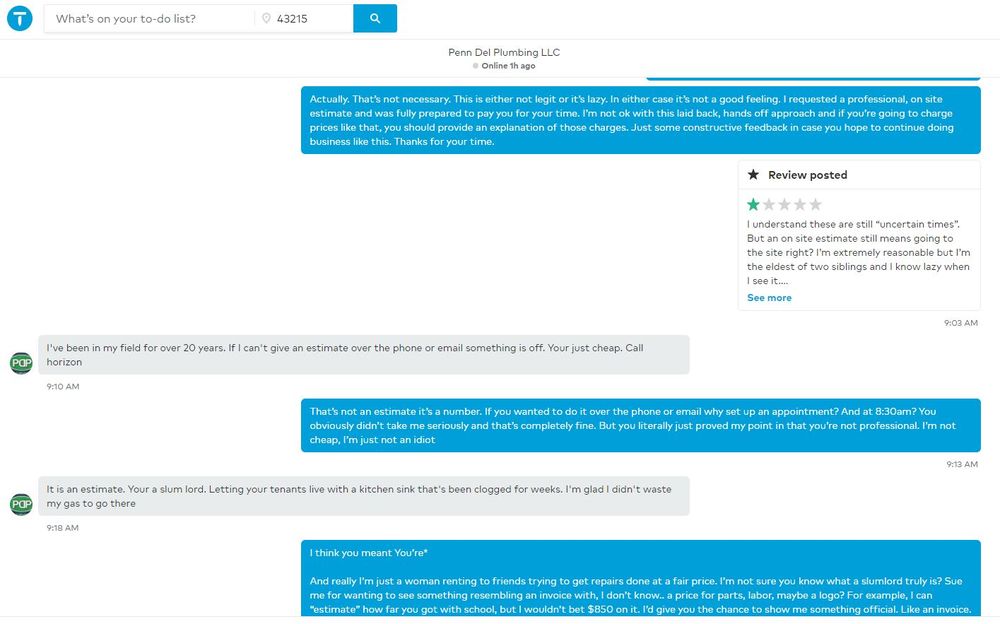The height and width of the screenshot is (624, 1000).
Task: Click the Review posted card heading
Action: tap(807, 175)
